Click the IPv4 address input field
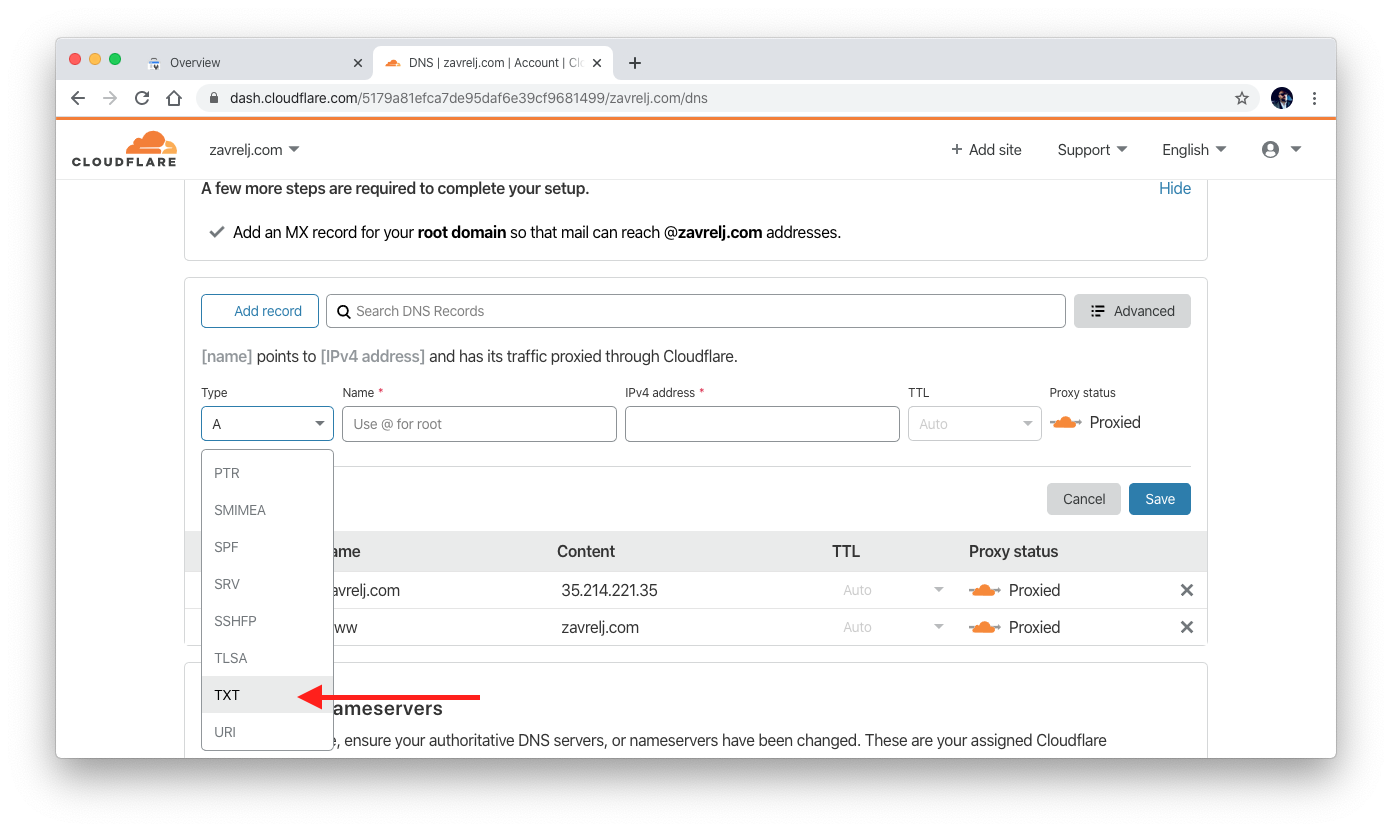The image size is (1392, 832). click(762, 424)
